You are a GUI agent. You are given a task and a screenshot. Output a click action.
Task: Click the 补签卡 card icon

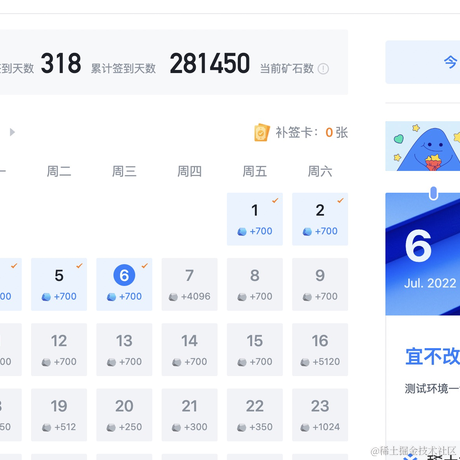click(x=262, y=133)
